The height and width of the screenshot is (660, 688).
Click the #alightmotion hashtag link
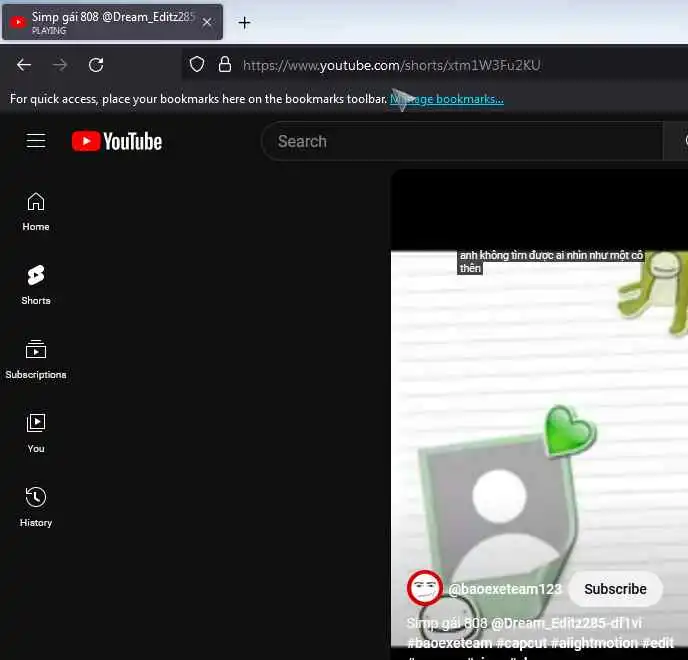[595, 643]
